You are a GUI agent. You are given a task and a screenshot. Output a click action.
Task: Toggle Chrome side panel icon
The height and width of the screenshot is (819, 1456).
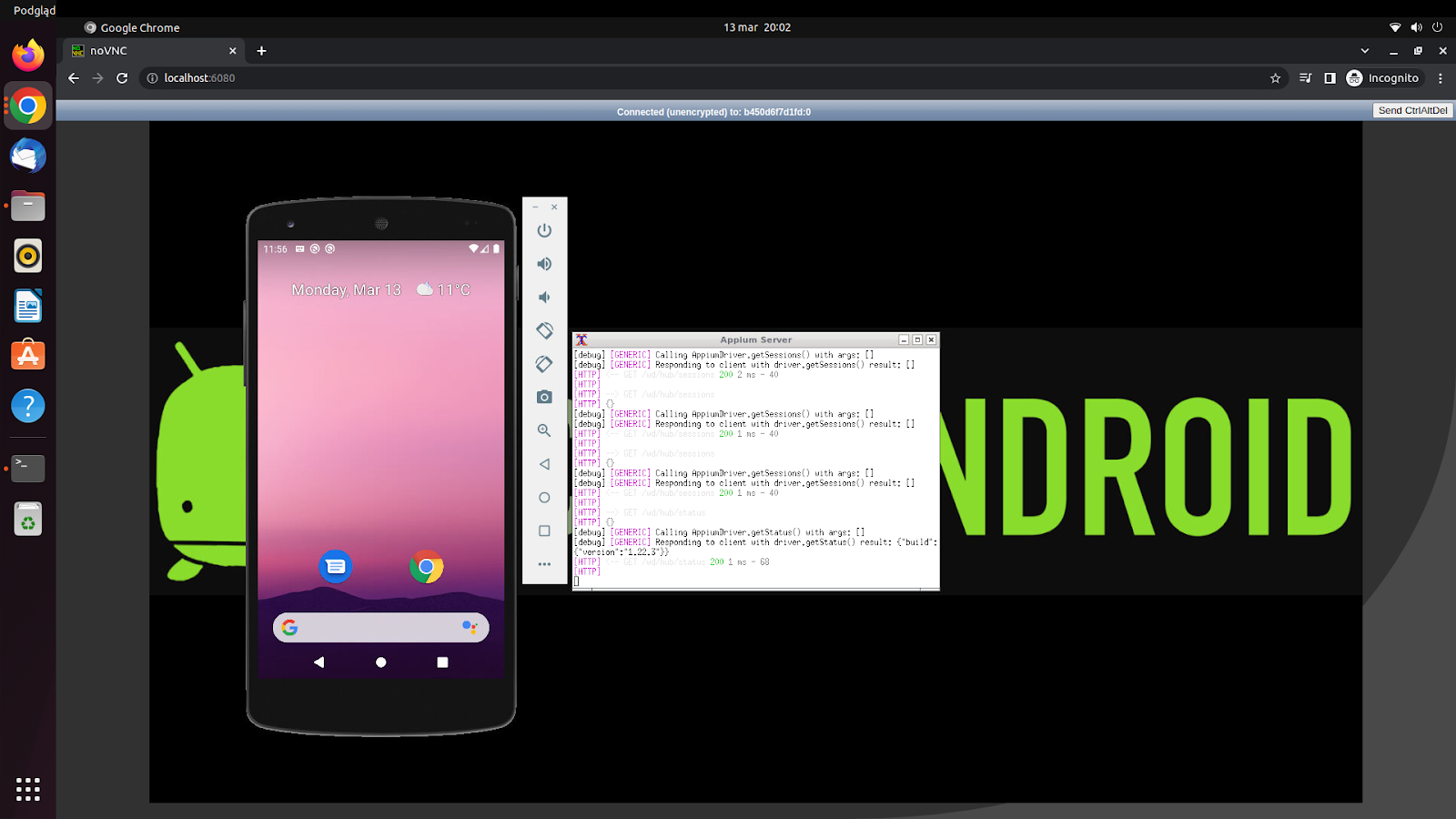[x=1330, y=78]
